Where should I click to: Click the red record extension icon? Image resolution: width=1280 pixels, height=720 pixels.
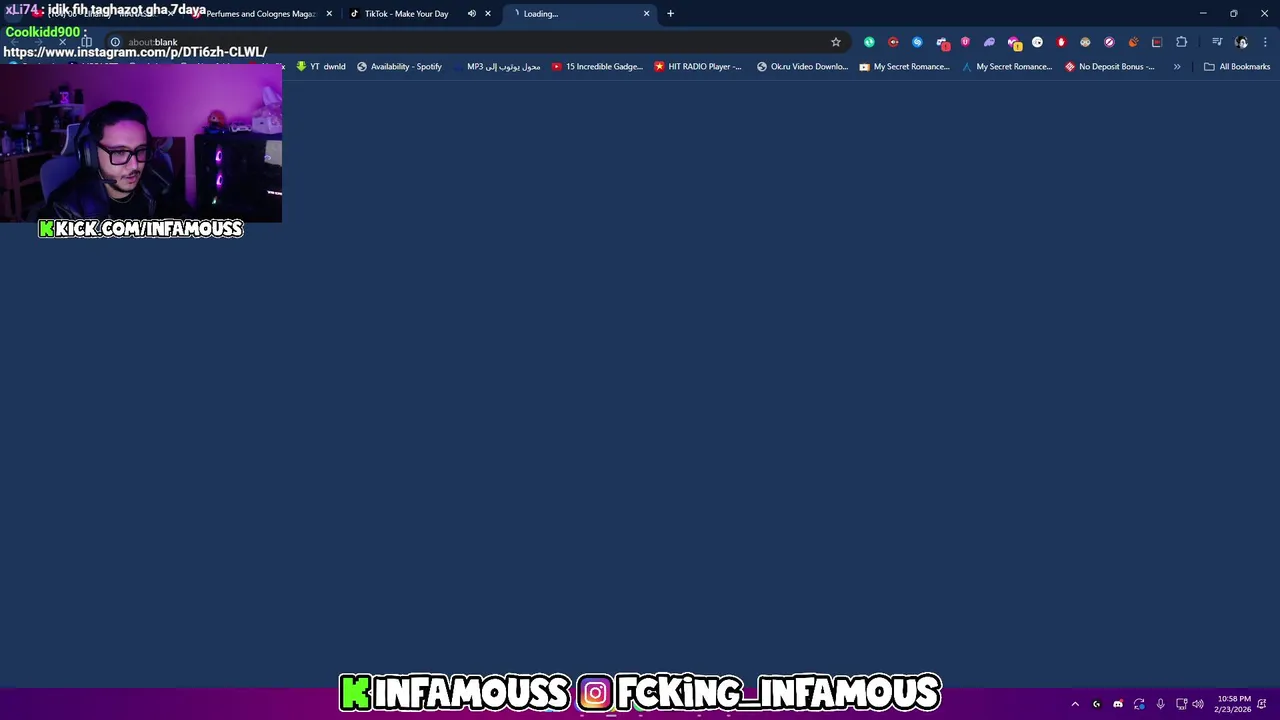[x=893, y=42]
